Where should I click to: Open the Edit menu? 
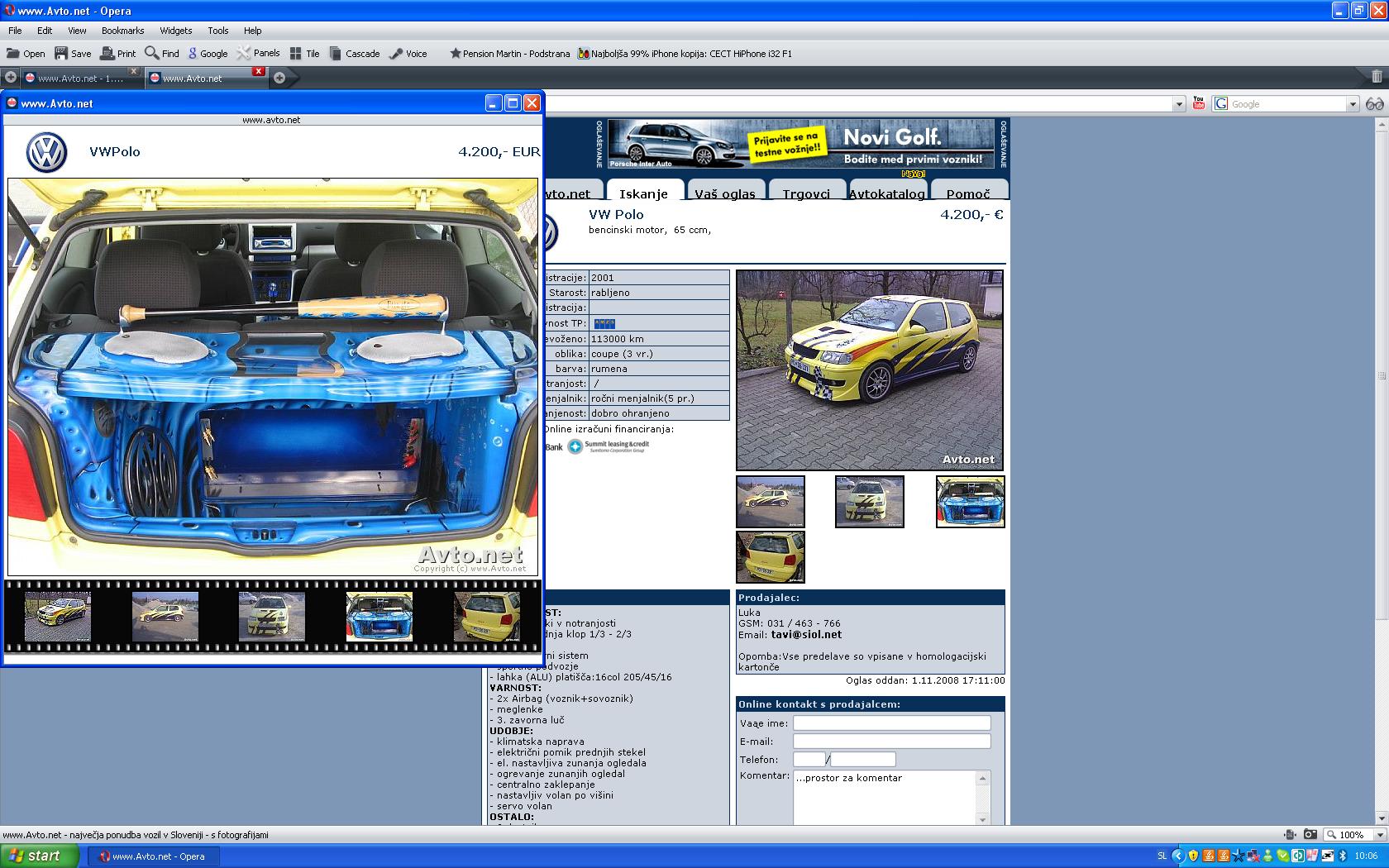pos(45,31)
